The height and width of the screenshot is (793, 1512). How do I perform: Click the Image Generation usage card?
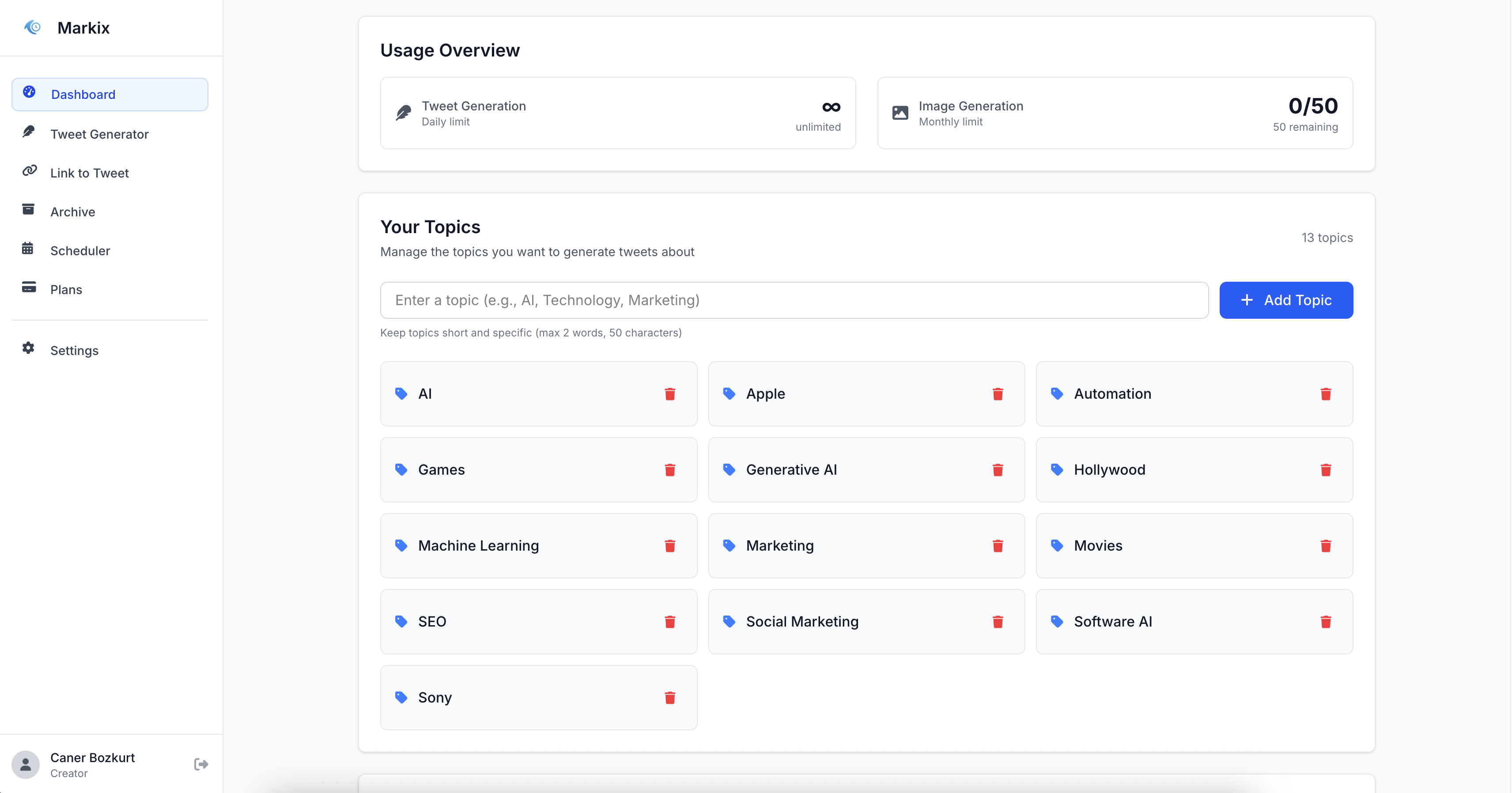(1115, 113)
